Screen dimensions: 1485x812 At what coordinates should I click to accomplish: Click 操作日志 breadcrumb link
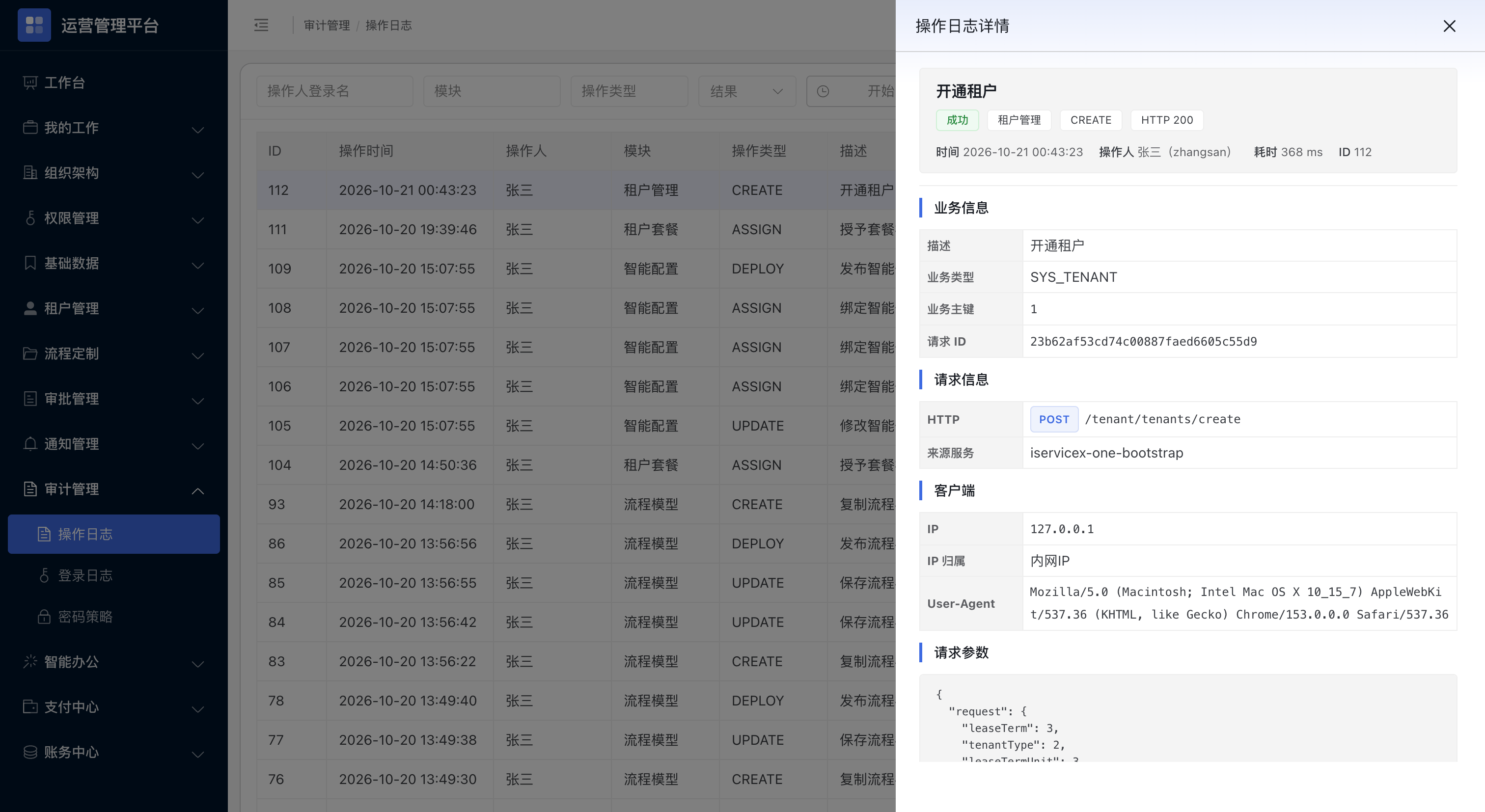click(x=388, y=26)
